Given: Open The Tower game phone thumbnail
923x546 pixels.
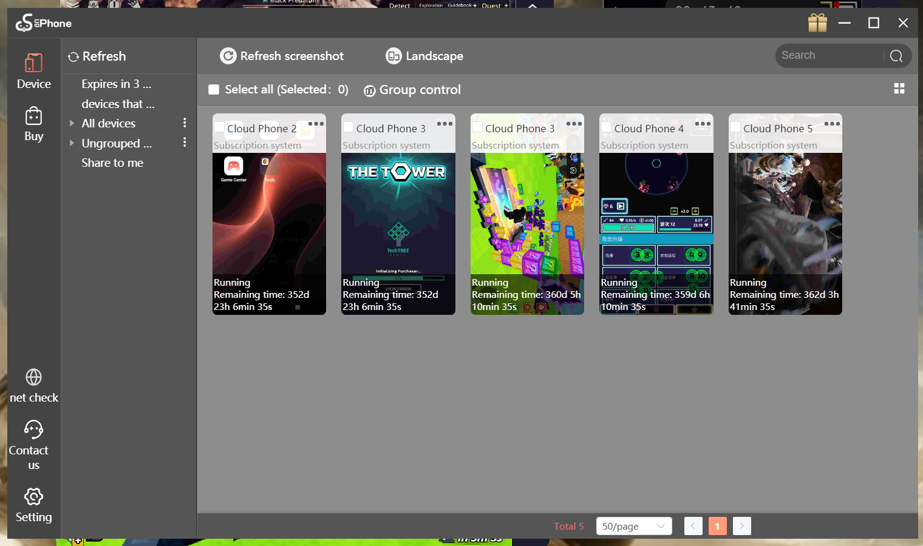Looking at the screenshot, I should 398,214.
